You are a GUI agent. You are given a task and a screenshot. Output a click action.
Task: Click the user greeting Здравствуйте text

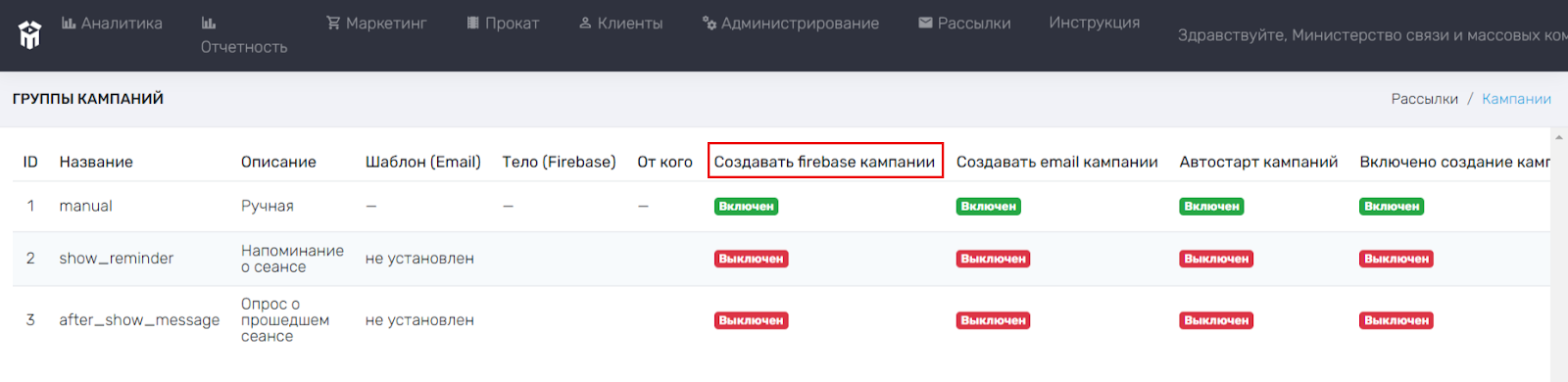[1372, 35]
